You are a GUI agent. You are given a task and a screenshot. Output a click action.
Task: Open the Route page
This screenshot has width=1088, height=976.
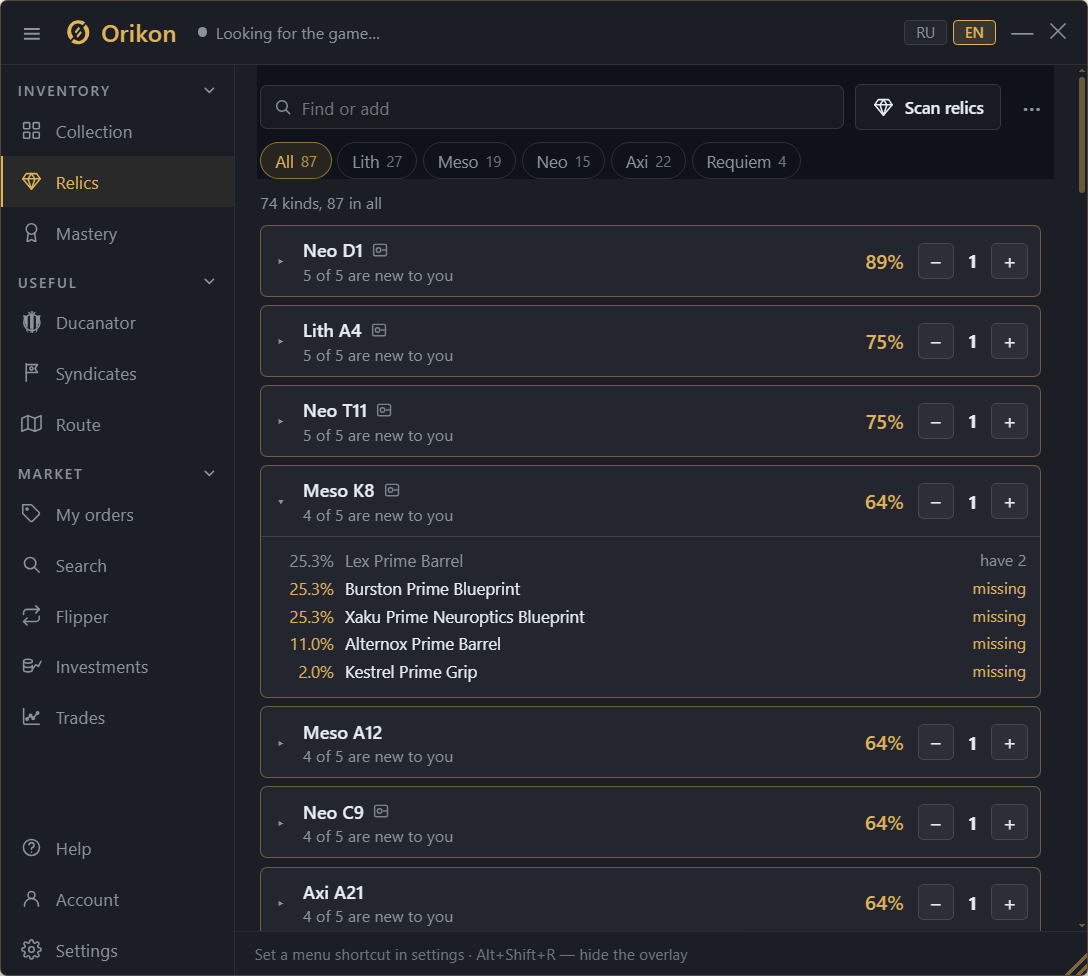pos(117,425)
